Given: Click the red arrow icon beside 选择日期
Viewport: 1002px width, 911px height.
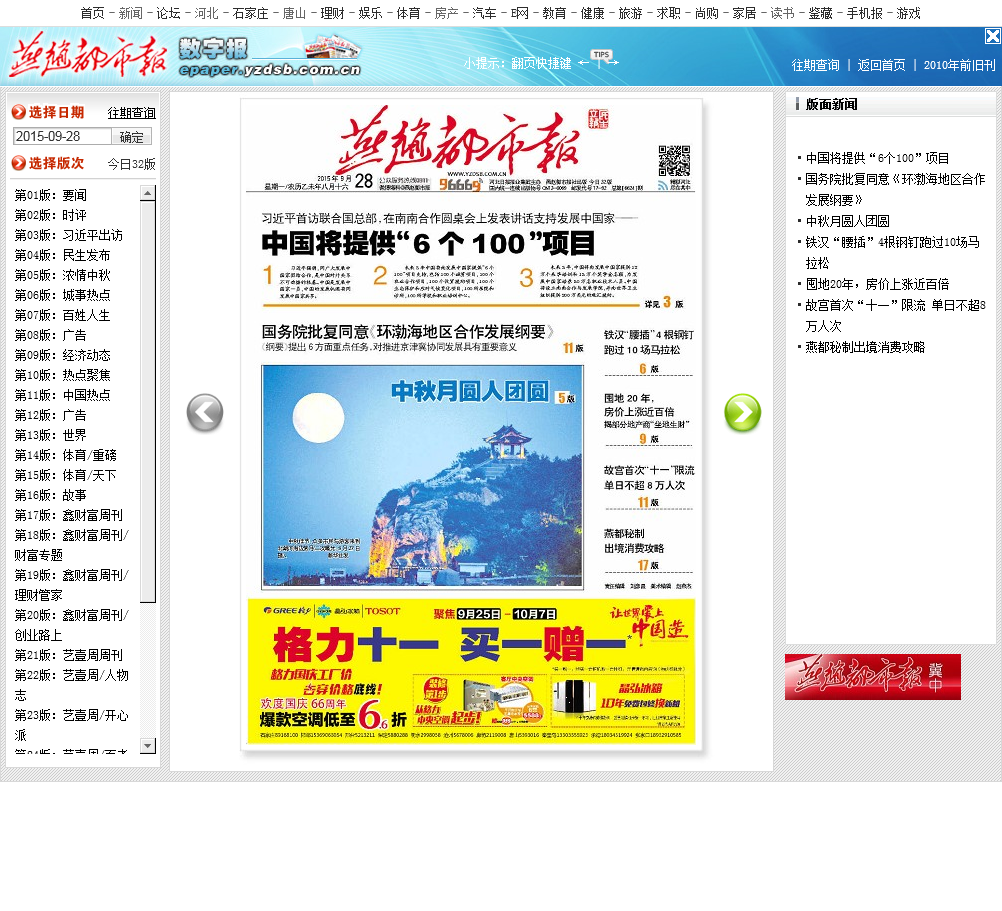Looking at the screenshot, I should tap(19, 112).
